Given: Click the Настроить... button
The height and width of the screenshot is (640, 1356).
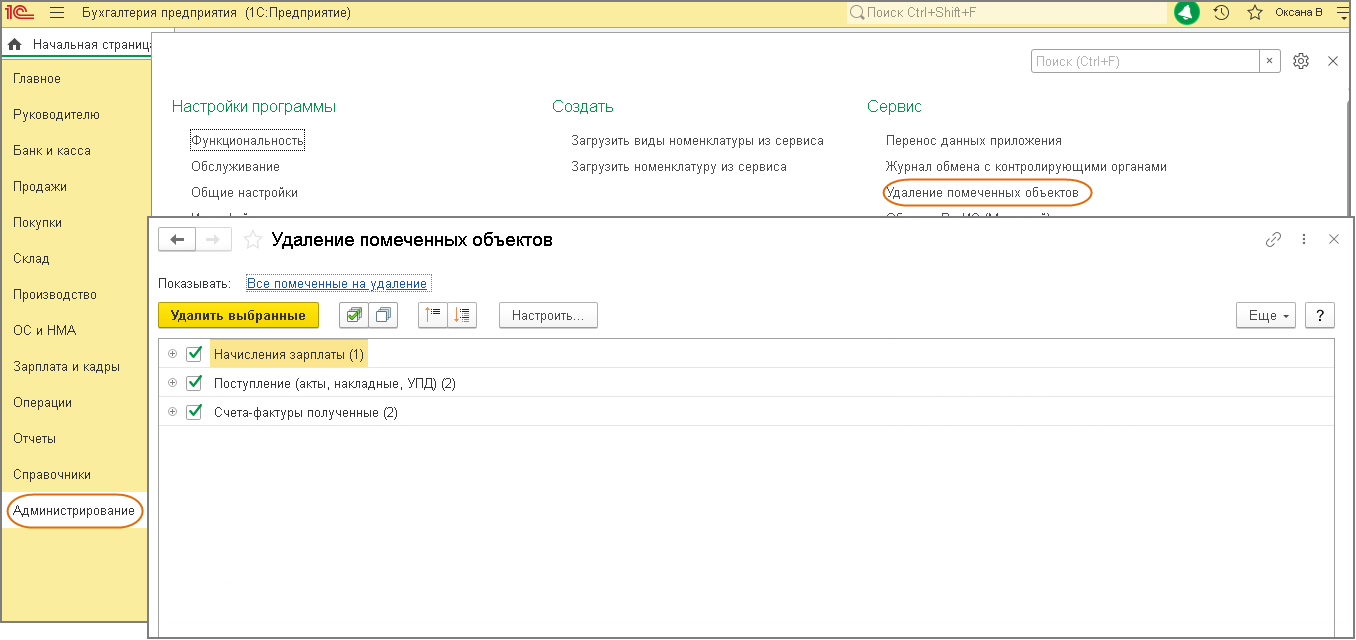Looking at the screenshot, I should [x=548, y=315].
